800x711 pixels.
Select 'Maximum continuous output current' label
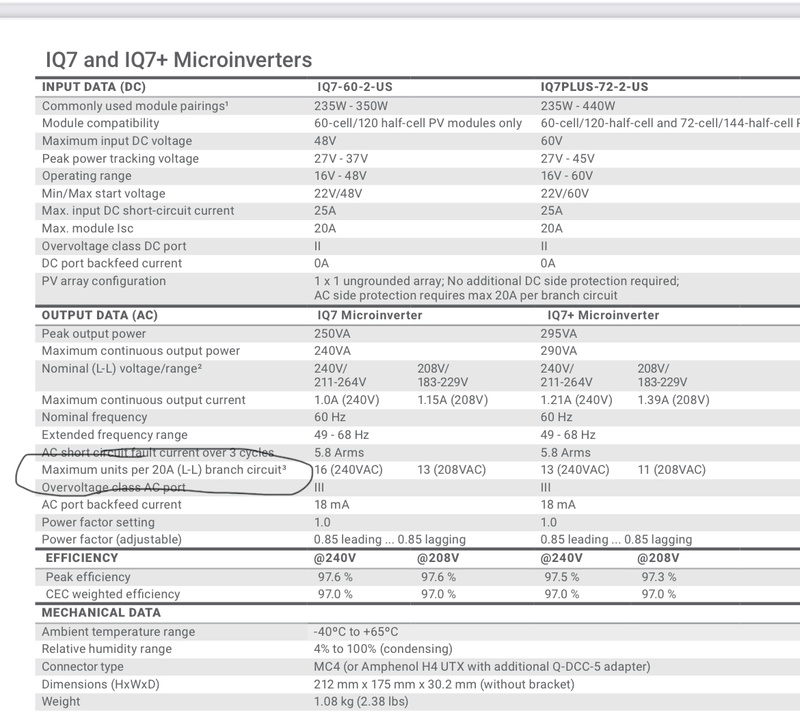coord(143,400)
